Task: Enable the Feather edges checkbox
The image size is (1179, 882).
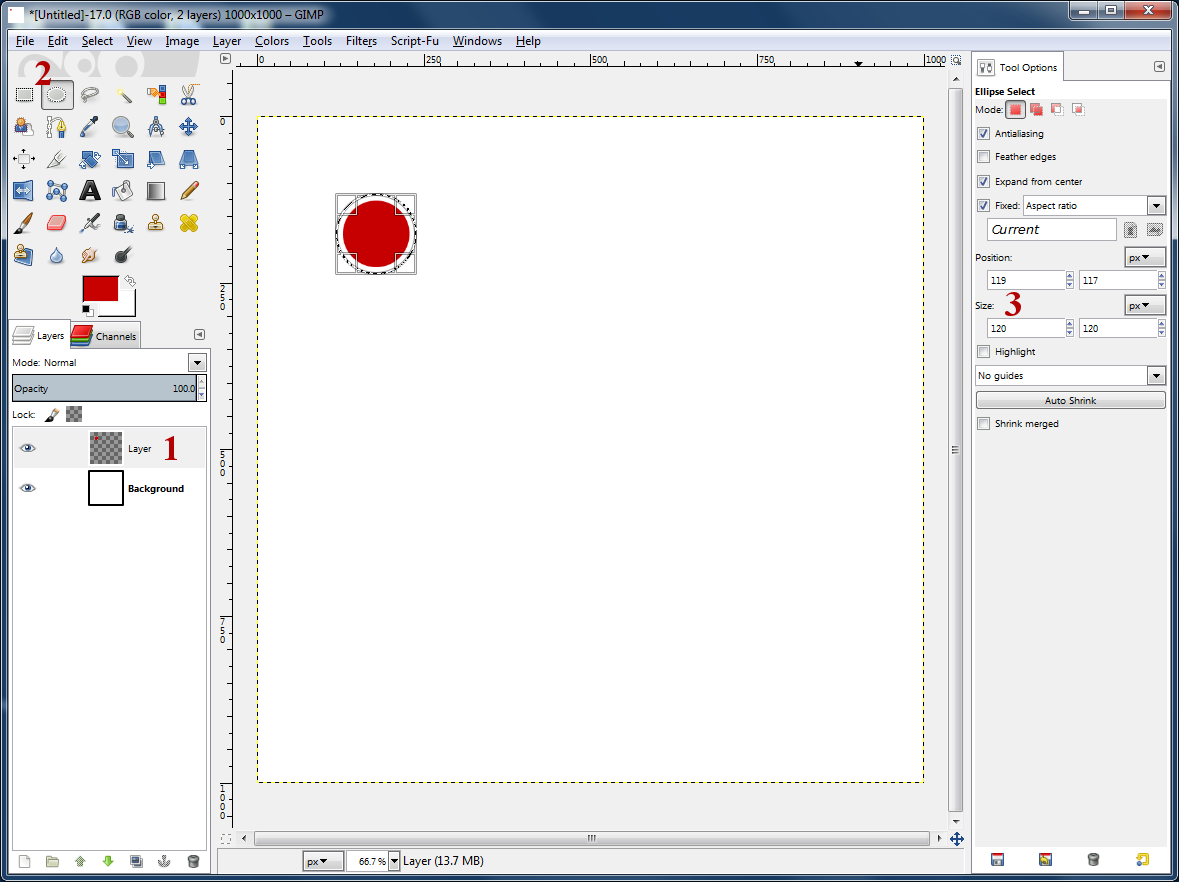Action: coord(984,156)
